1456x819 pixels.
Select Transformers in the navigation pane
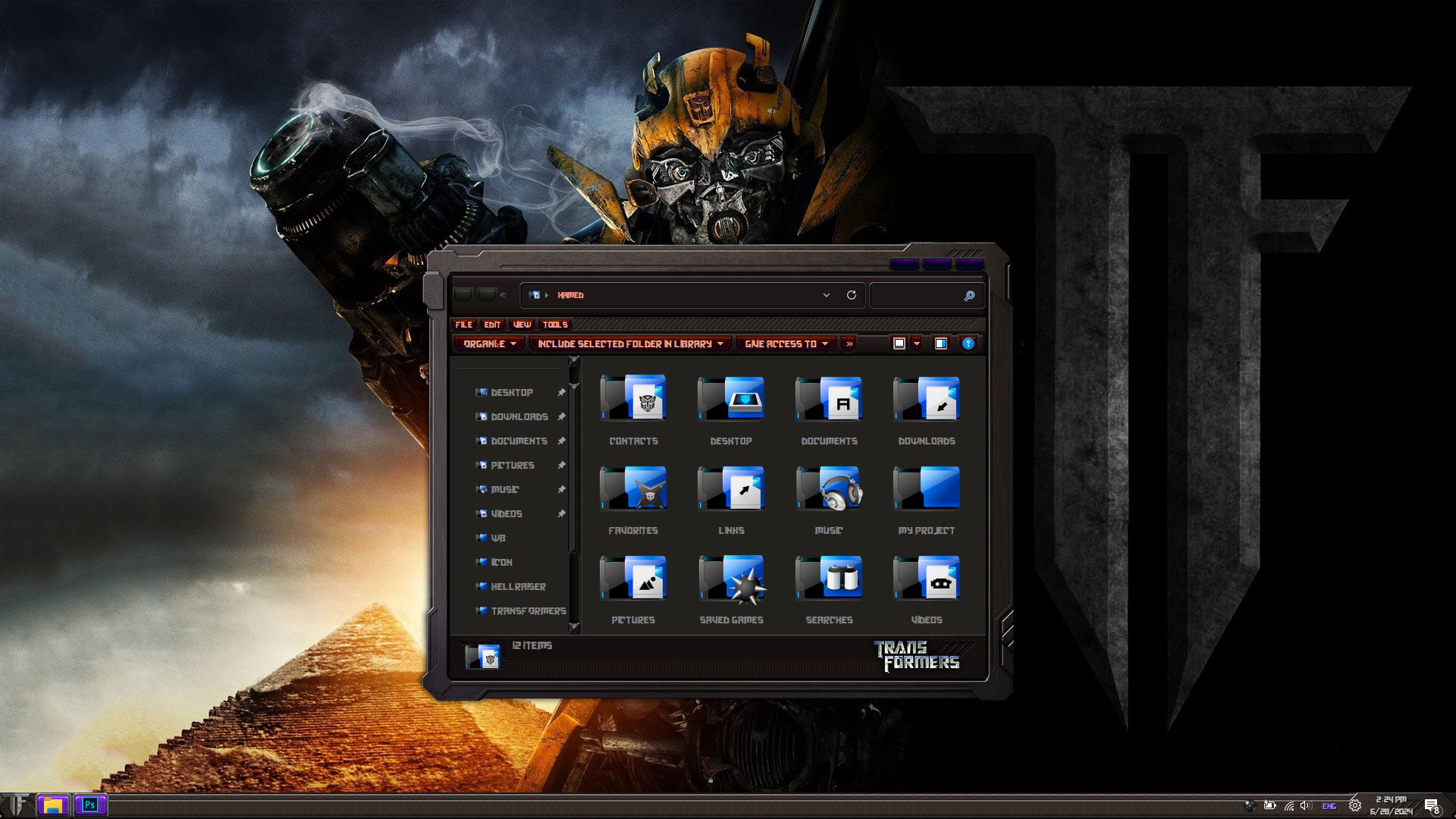(x=528, y=610)
